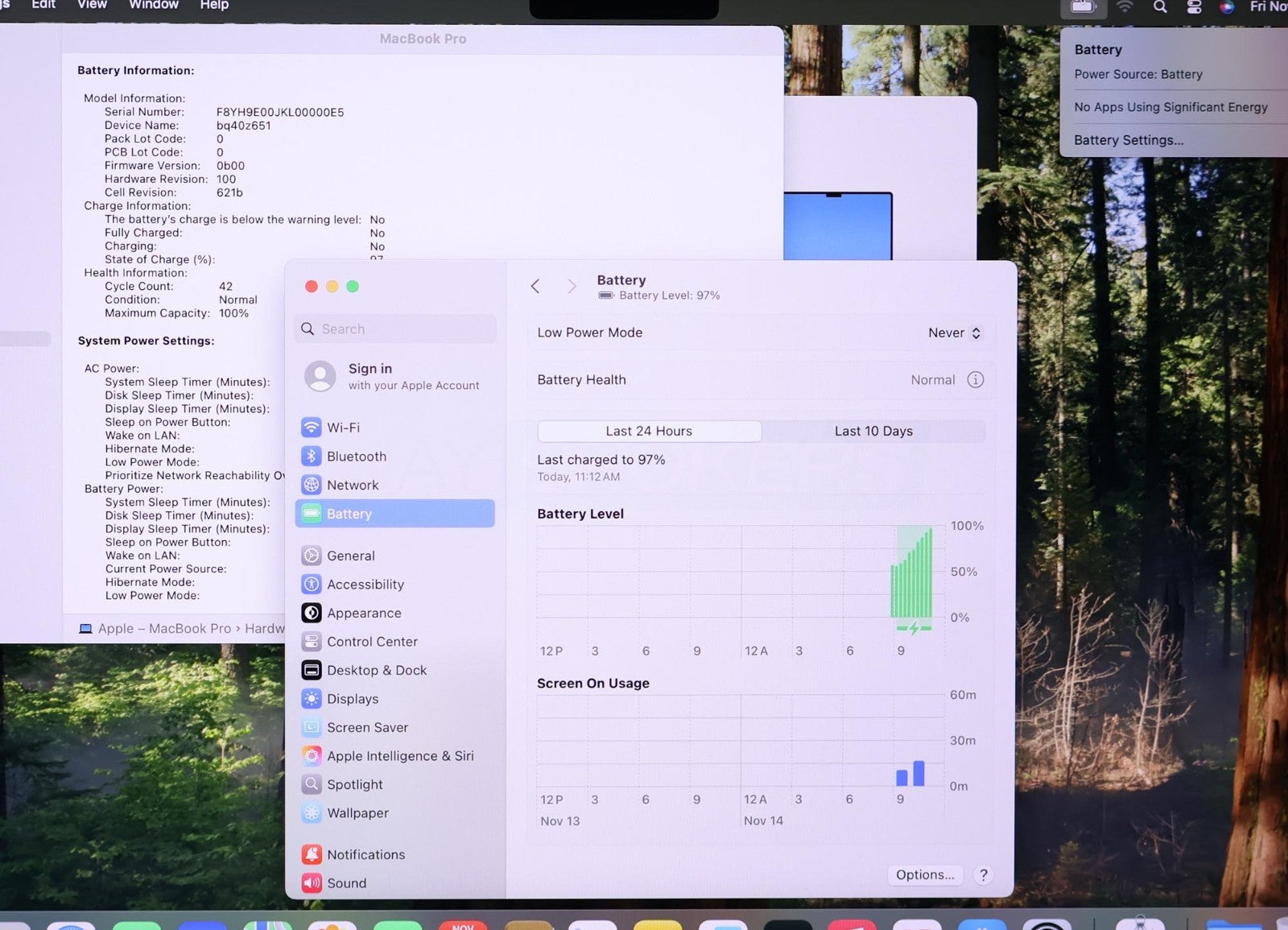The height and width of the screenshot is (930, 1288).
Task: Click the Control Center sidebar item
Action: pos(371,642)
